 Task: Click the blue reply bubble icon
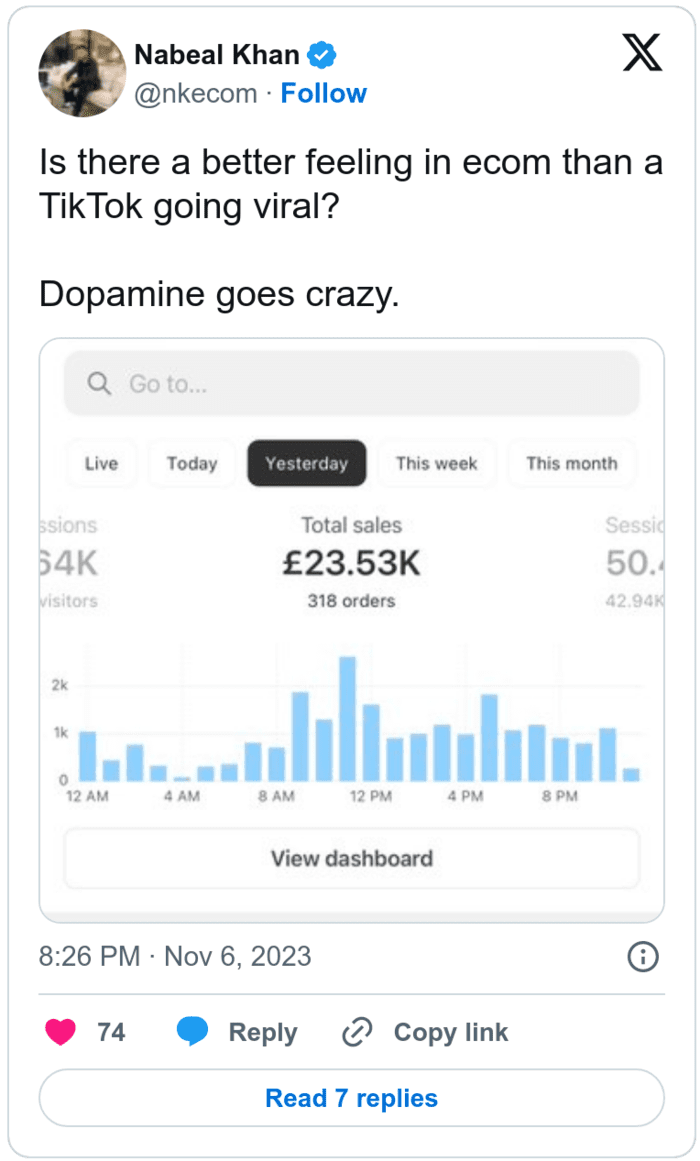click(x=192, y=1032)
